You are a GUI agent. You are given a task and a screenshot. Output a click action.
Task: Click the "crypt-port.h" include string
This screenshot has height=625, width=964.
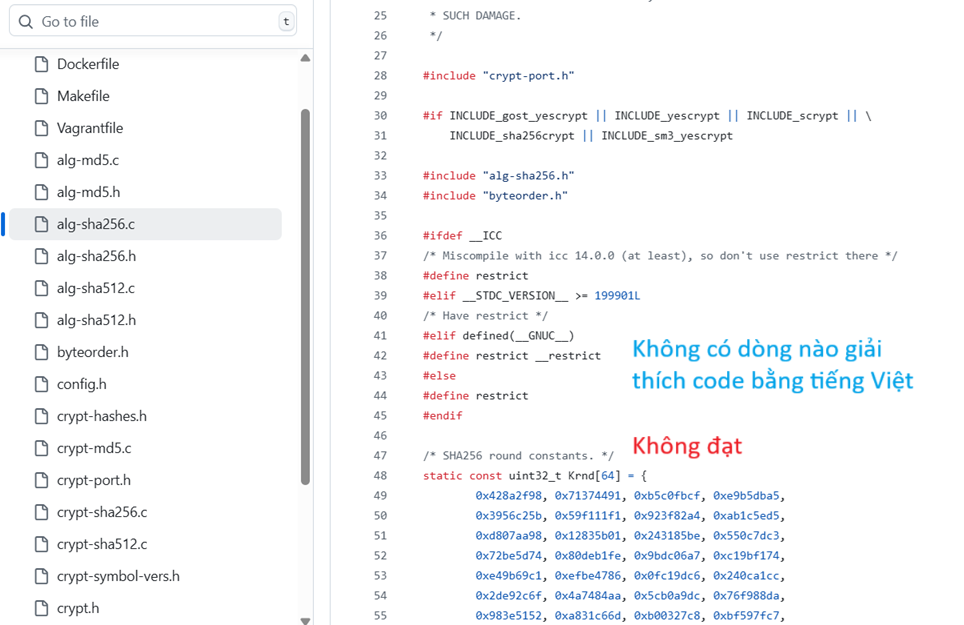pos(528,76)
